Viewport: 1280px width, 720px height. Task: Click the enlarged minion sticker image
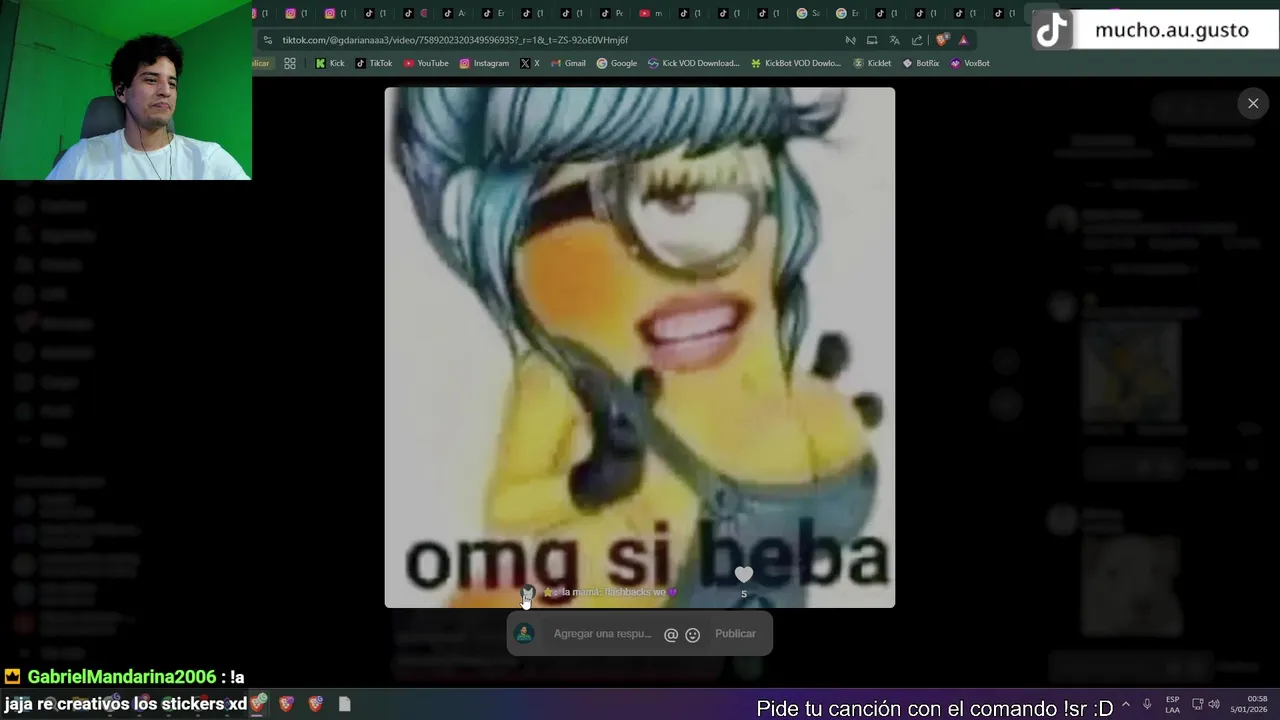click(x=640, y=347)
